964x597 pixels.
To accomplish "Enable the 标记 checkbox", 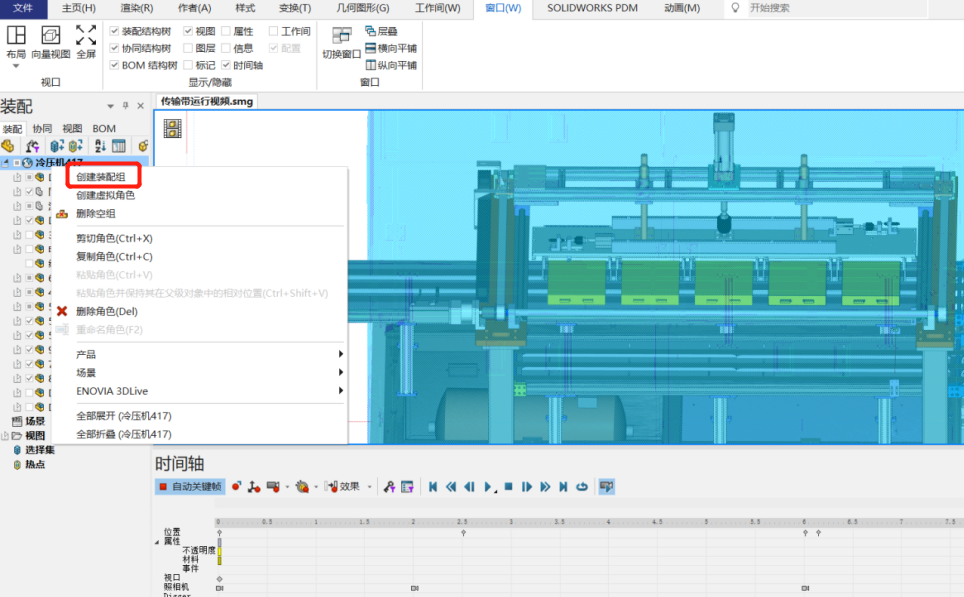I will pyautogui.click(x=188, y=65).
